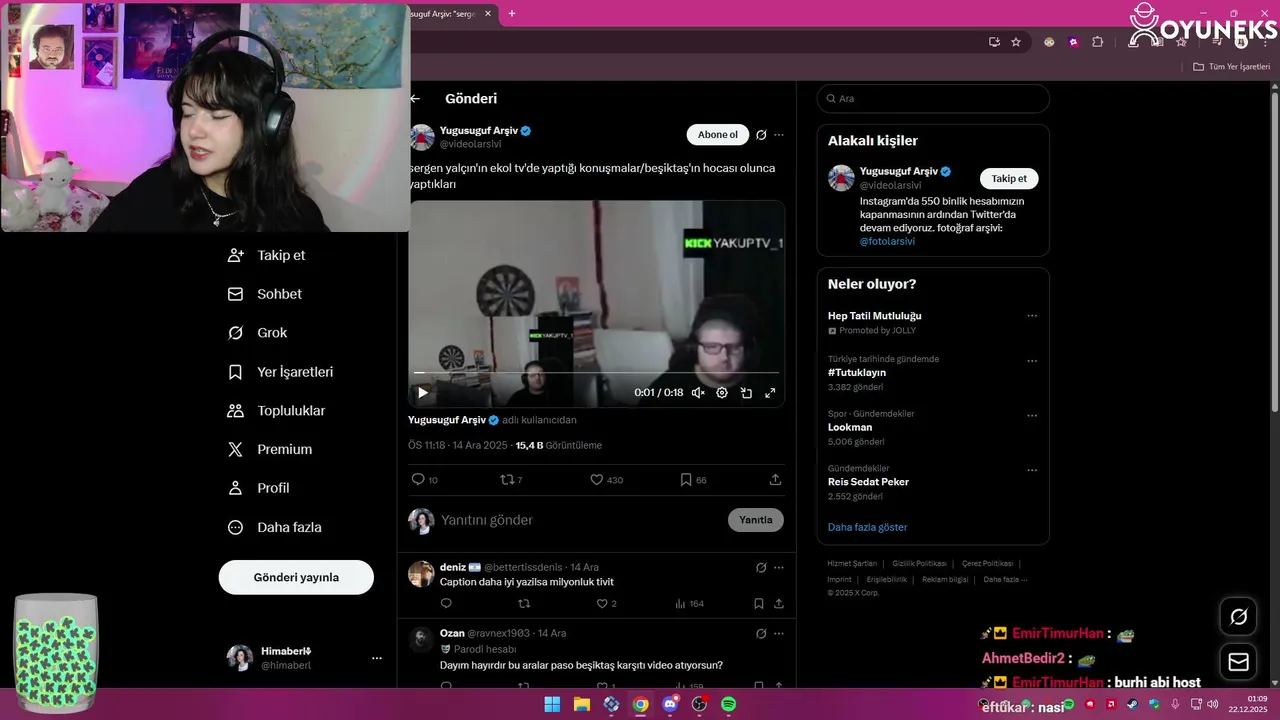Bookmark this page with the star icon

(x=1016, y=42)
